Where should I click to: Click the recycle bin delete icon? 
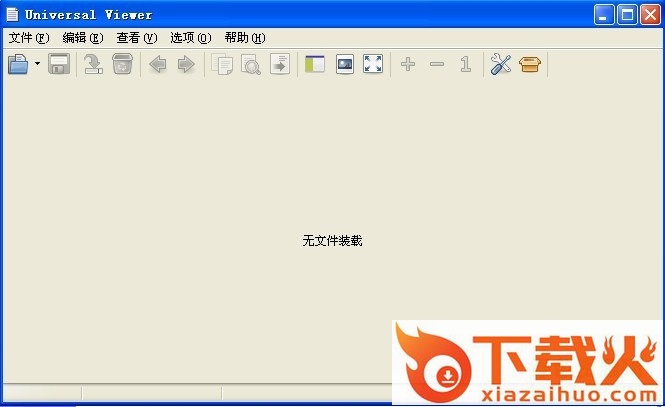pyautogui.click(x=123, y=64)
